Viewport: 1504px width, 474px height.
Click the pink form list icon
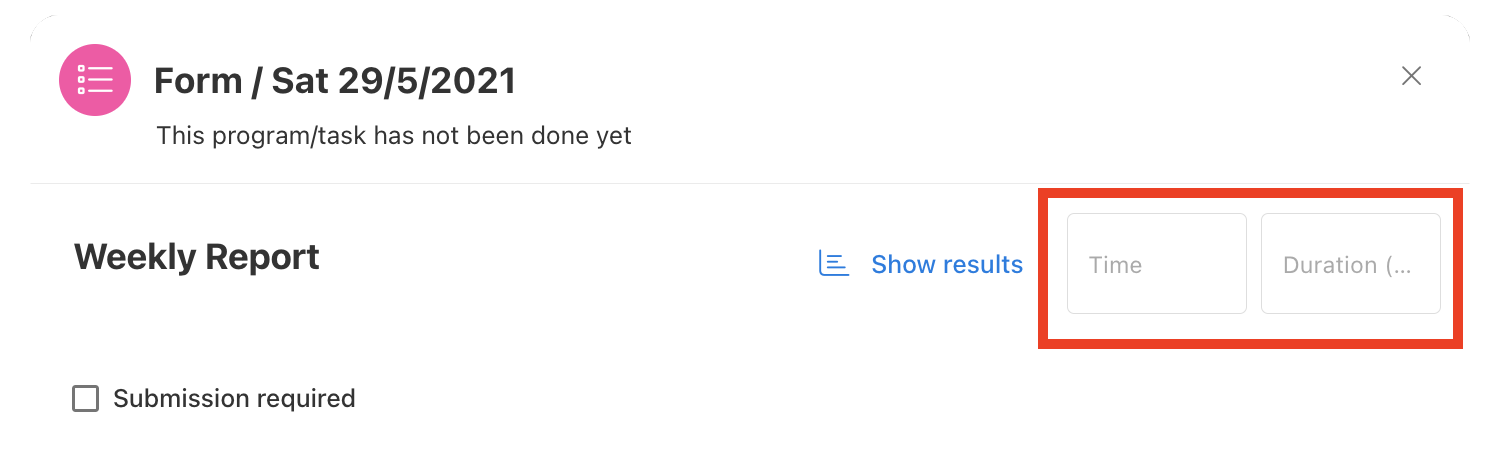point(95,80)
